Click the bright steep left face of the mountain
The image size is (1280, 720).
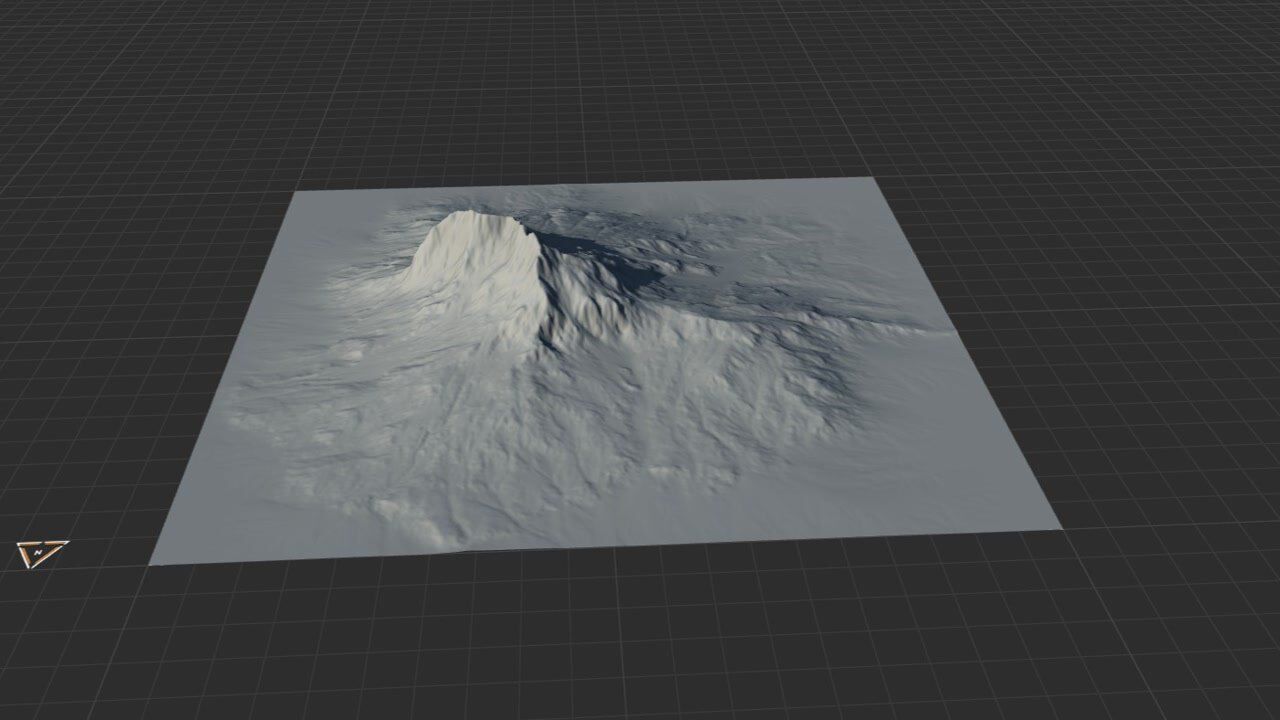(440, 260)
